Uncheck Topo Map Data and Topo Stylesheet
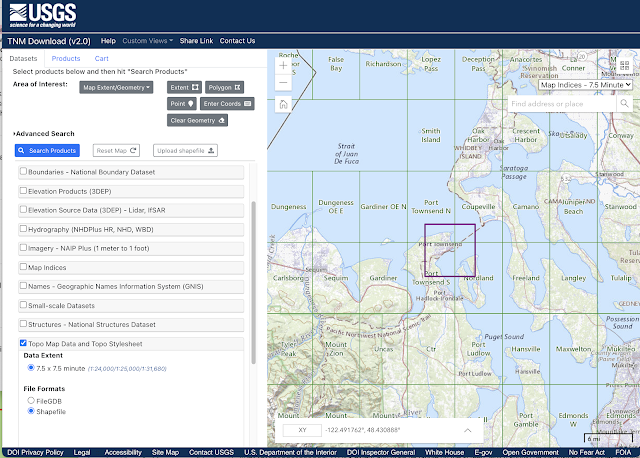 point(23,343)
